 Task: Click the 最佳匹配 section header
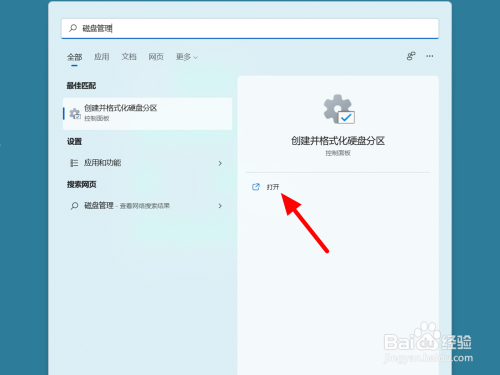pyautogui.click(x=81, y=86)
